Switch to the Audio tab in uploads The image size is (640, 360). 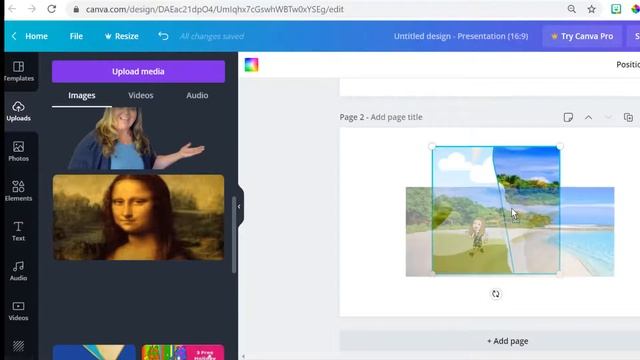[x=197, y=96]
